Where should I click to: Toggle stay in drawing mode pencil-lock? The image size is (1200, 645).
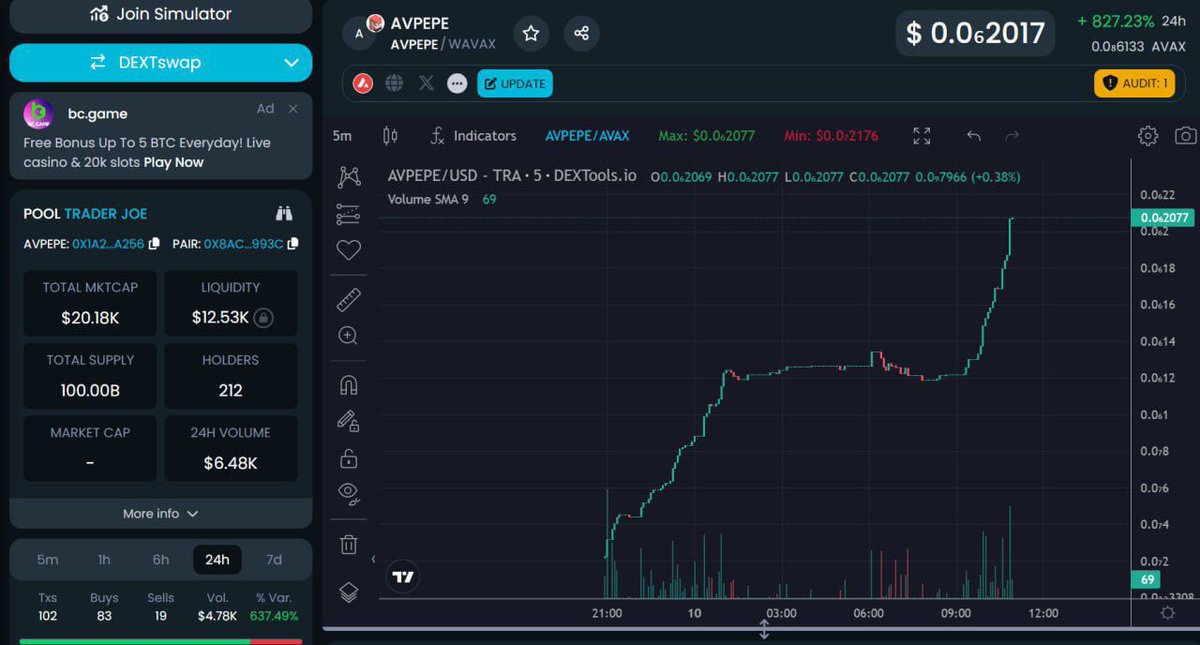[x=348, y=422]
